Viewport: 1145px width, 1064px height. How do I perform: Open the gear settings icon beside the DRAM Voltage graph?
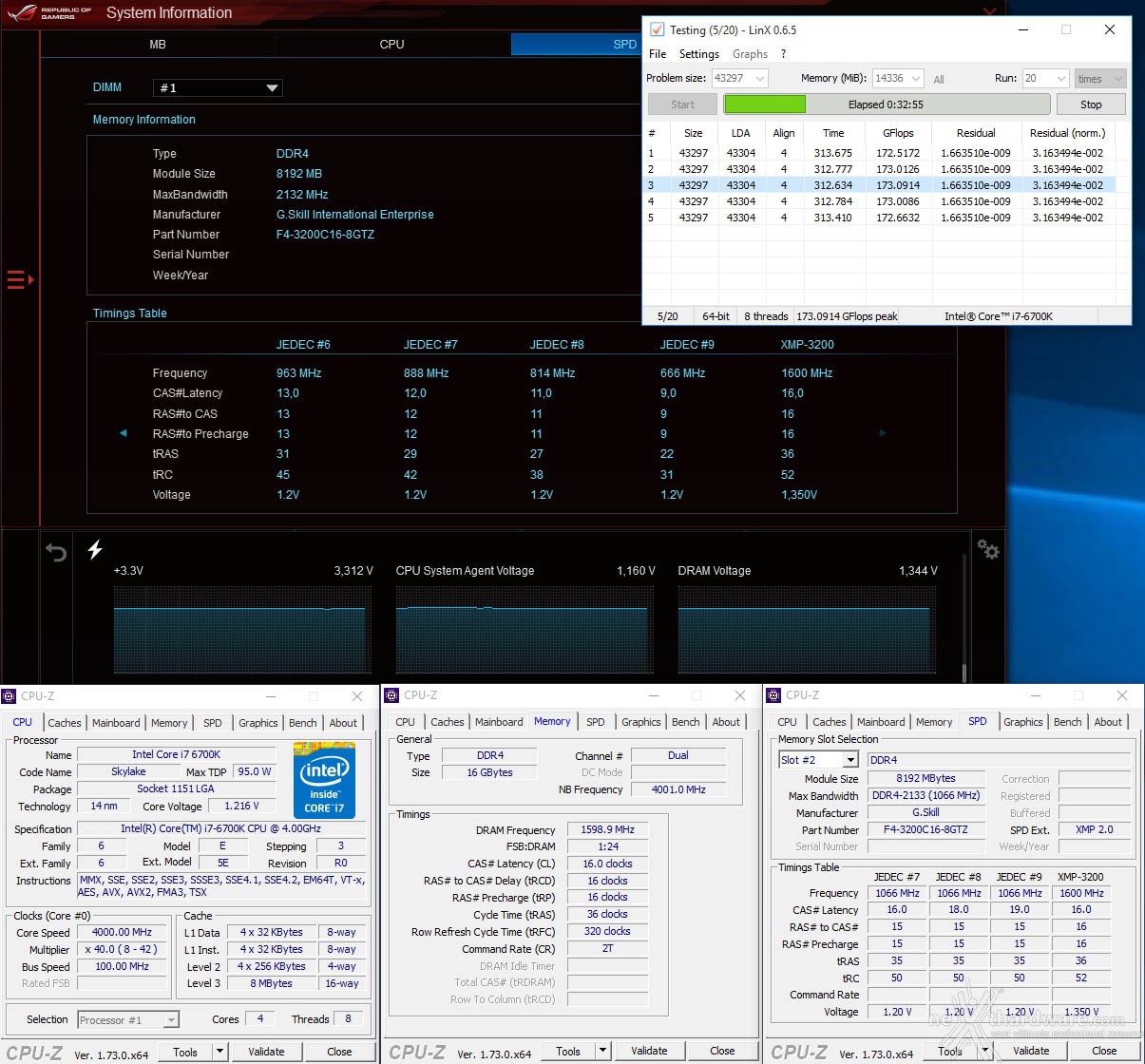[x=987, y=549]
